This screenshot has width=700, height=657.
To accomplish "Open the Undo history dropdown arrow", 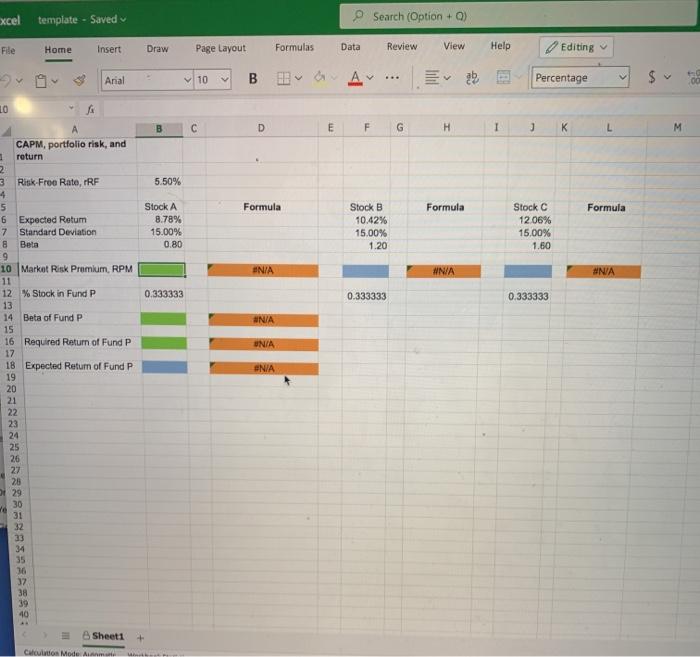I will (19, 81).
